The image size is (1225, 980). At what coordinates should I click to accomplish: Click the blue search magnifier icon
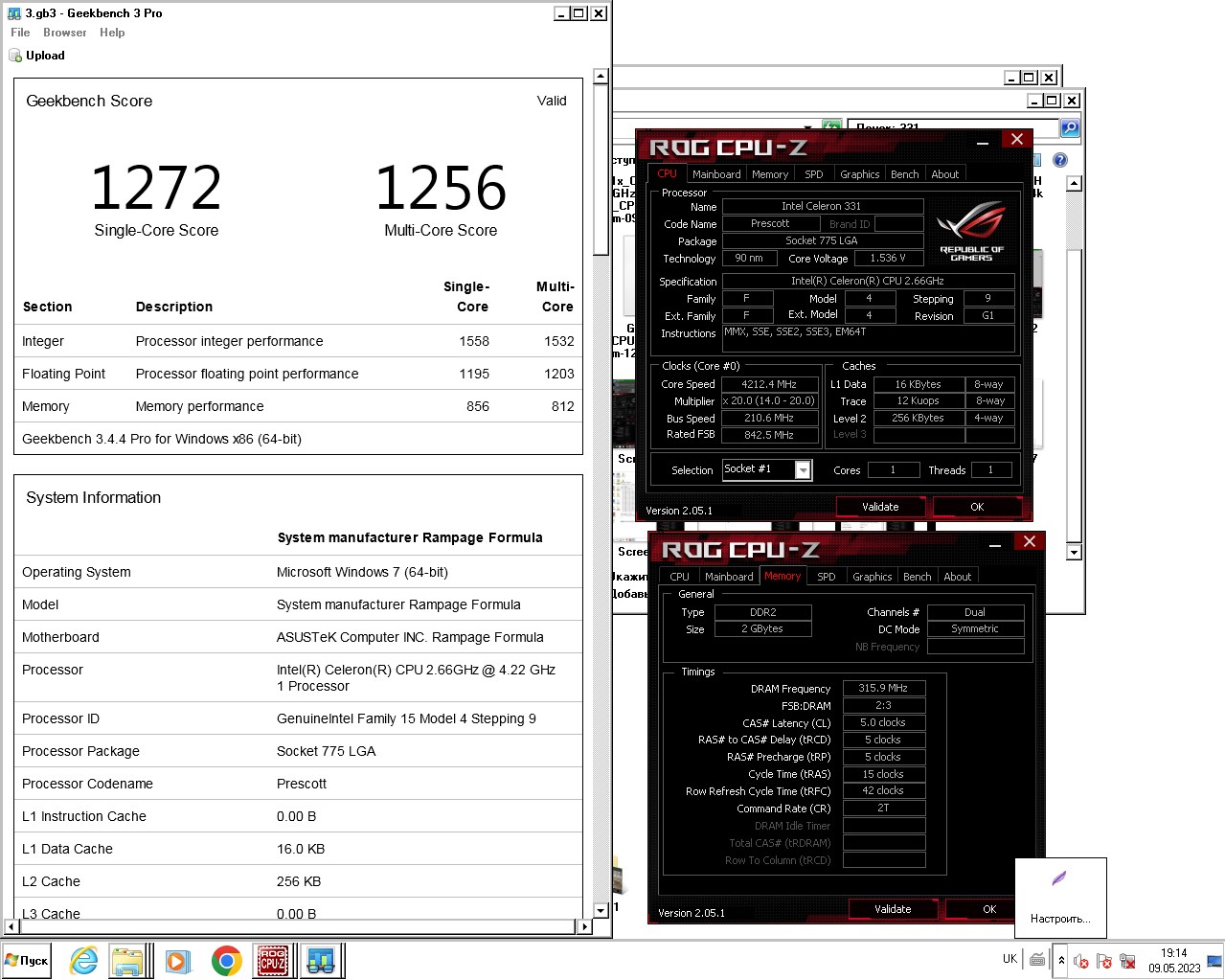(1070, 127)
